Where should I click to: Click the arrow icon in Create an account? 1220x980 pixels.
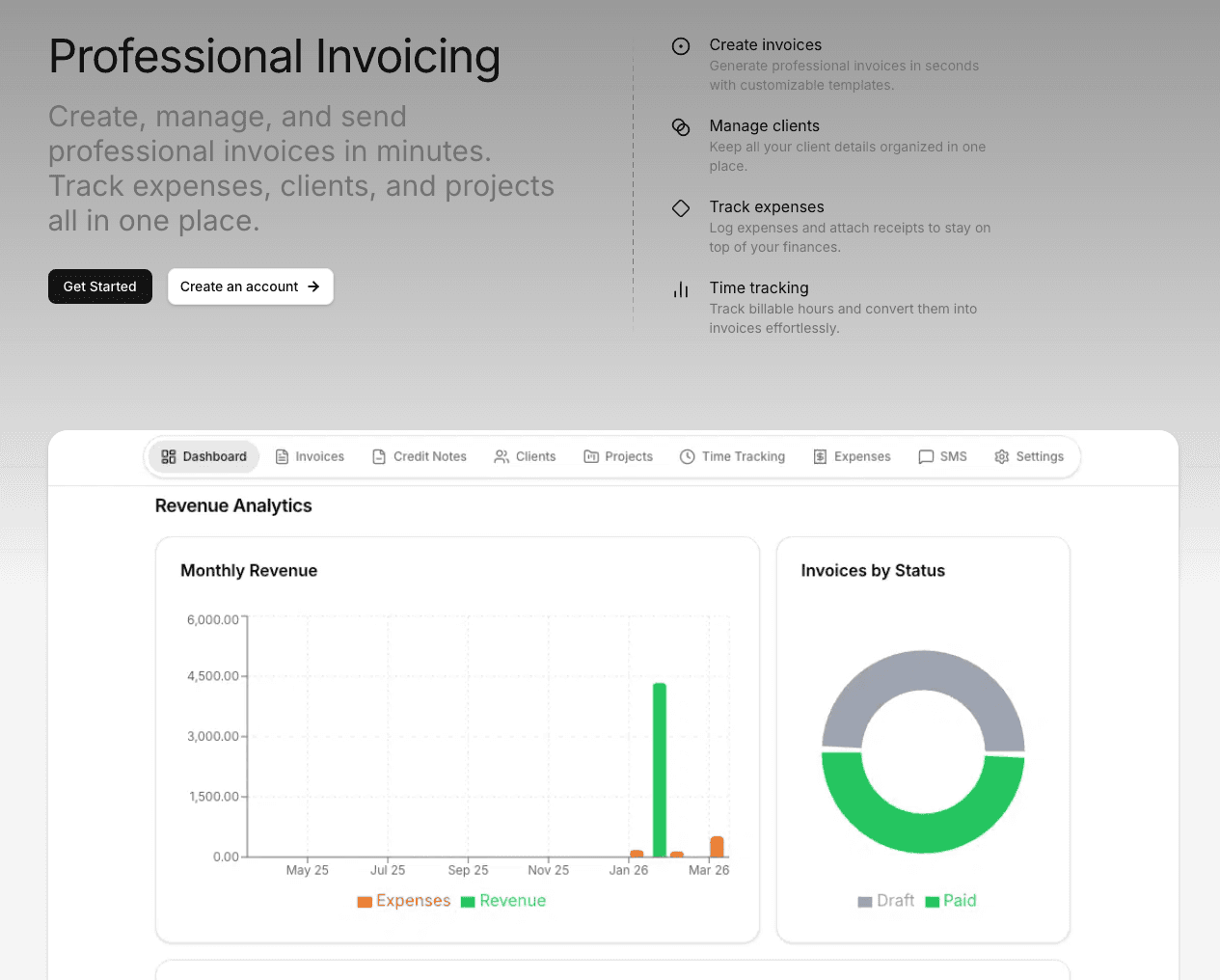313,286
